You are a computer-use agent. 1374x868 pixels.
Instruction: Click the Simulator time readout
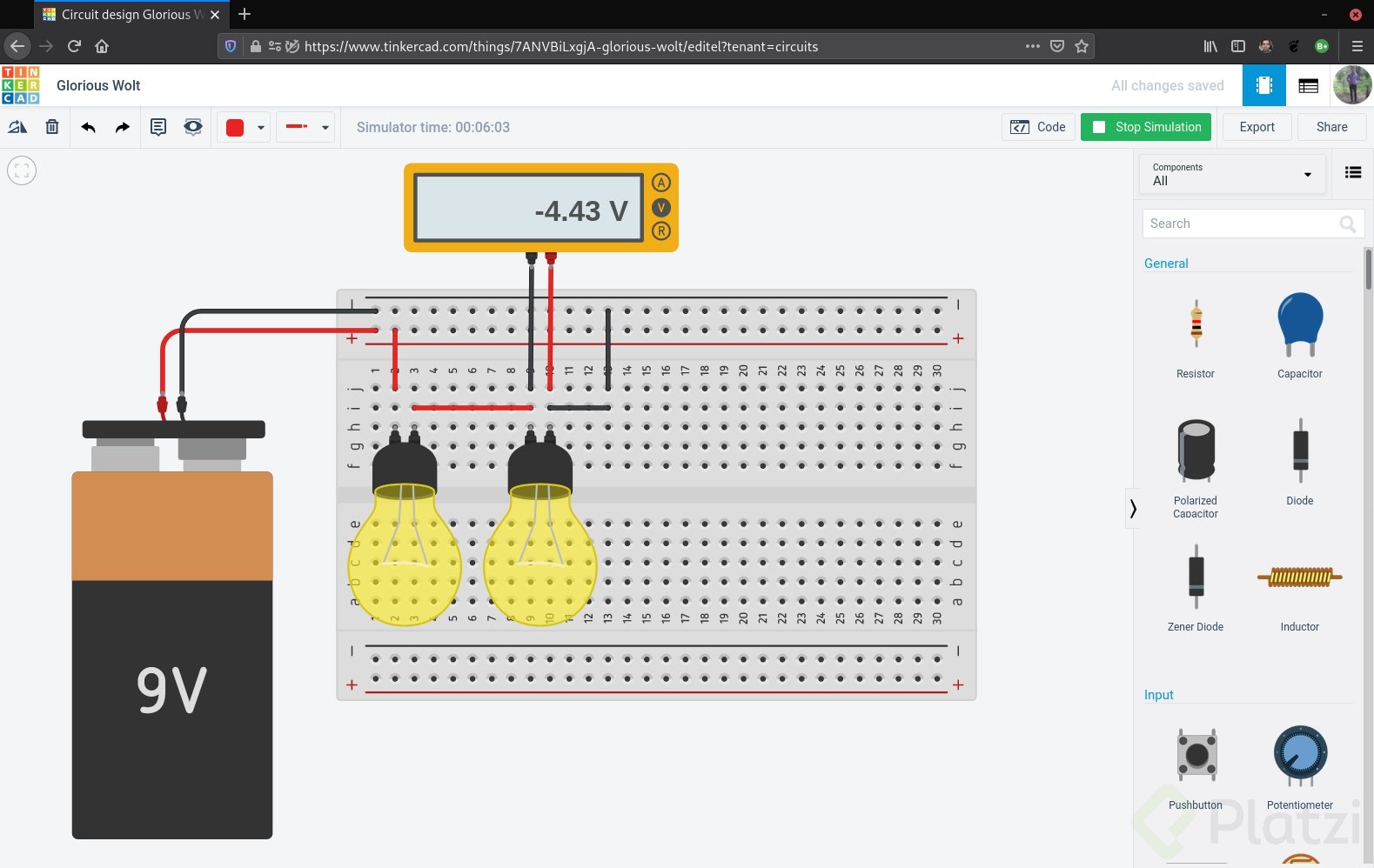click(x=433, y=127)
